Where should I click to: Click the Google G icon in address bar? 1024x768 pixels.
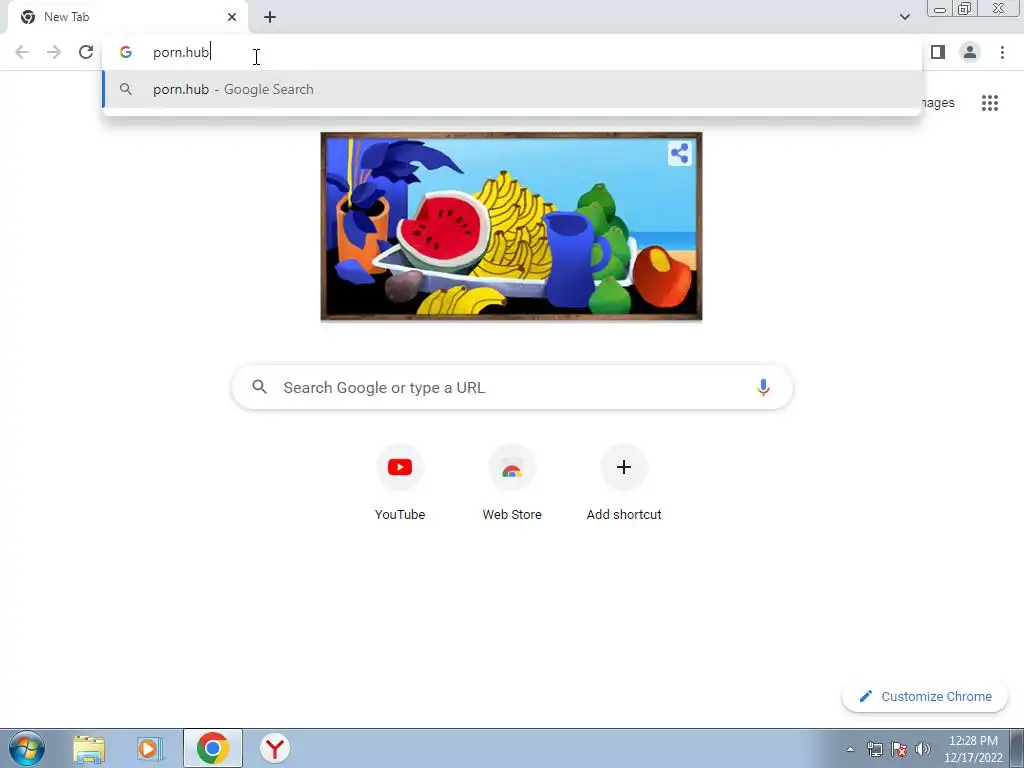[x=126, y=52]
